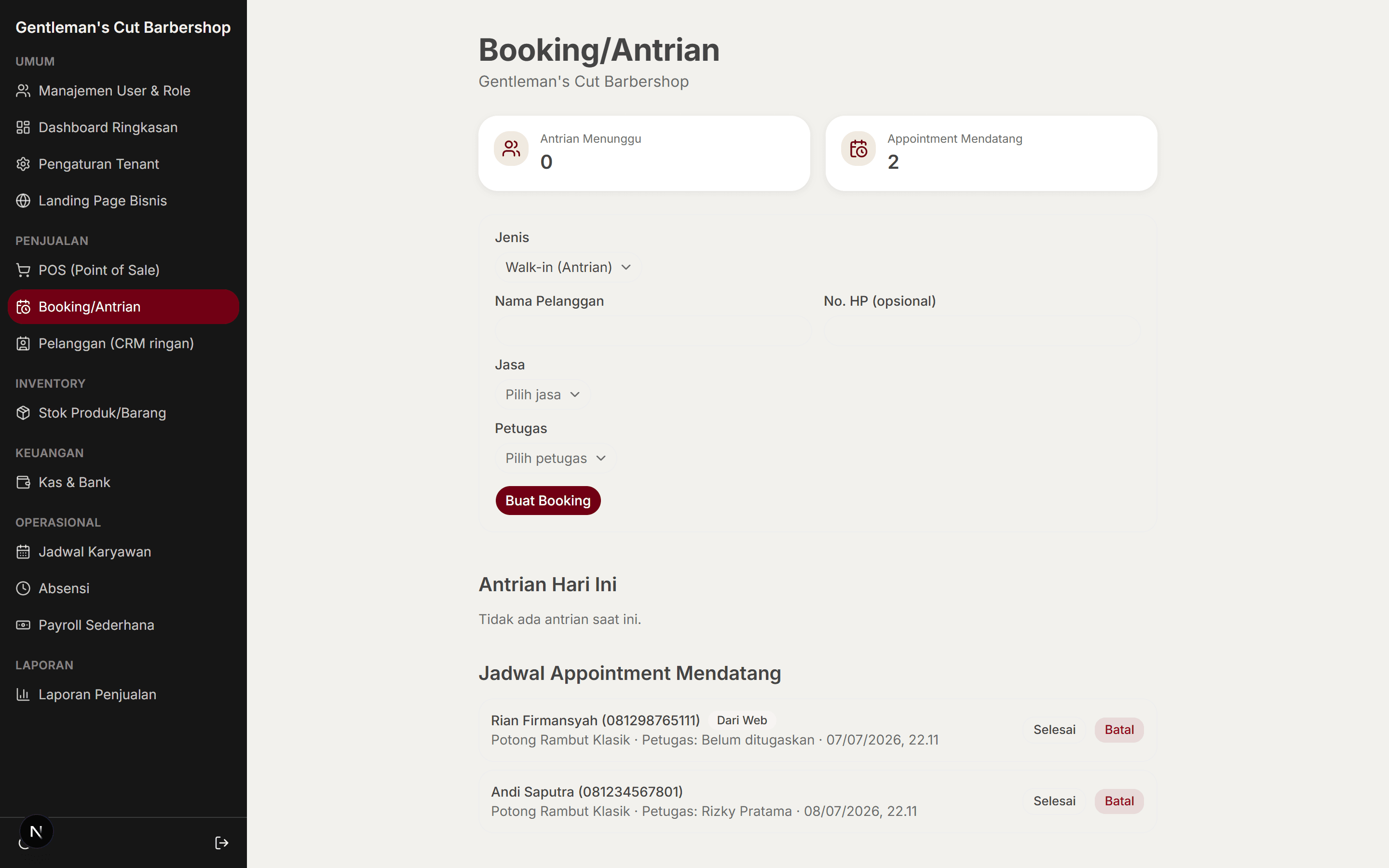This screenshot has width=1389, height=868.
Task: Open Pengaturan Tenant page
Action: point(123,164)
